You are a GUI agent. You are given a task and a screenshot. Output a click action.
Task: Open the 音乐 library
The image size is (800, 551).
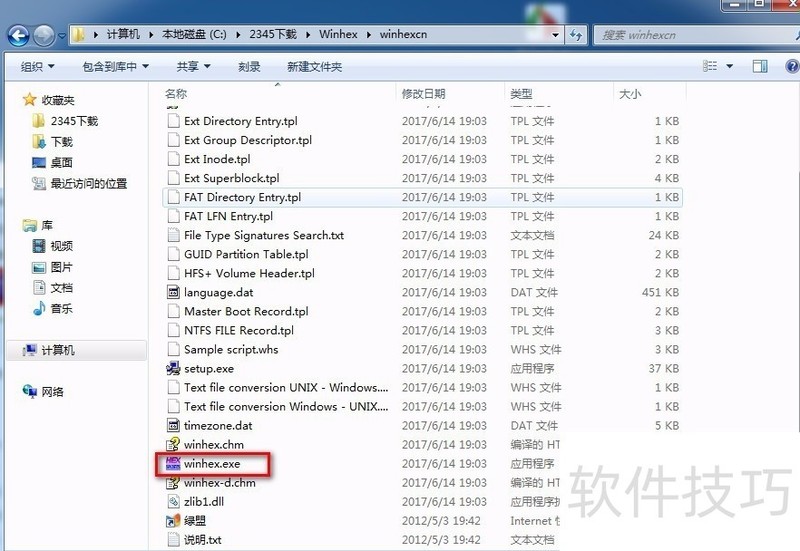pyautogui.click(x=53, y=309)
